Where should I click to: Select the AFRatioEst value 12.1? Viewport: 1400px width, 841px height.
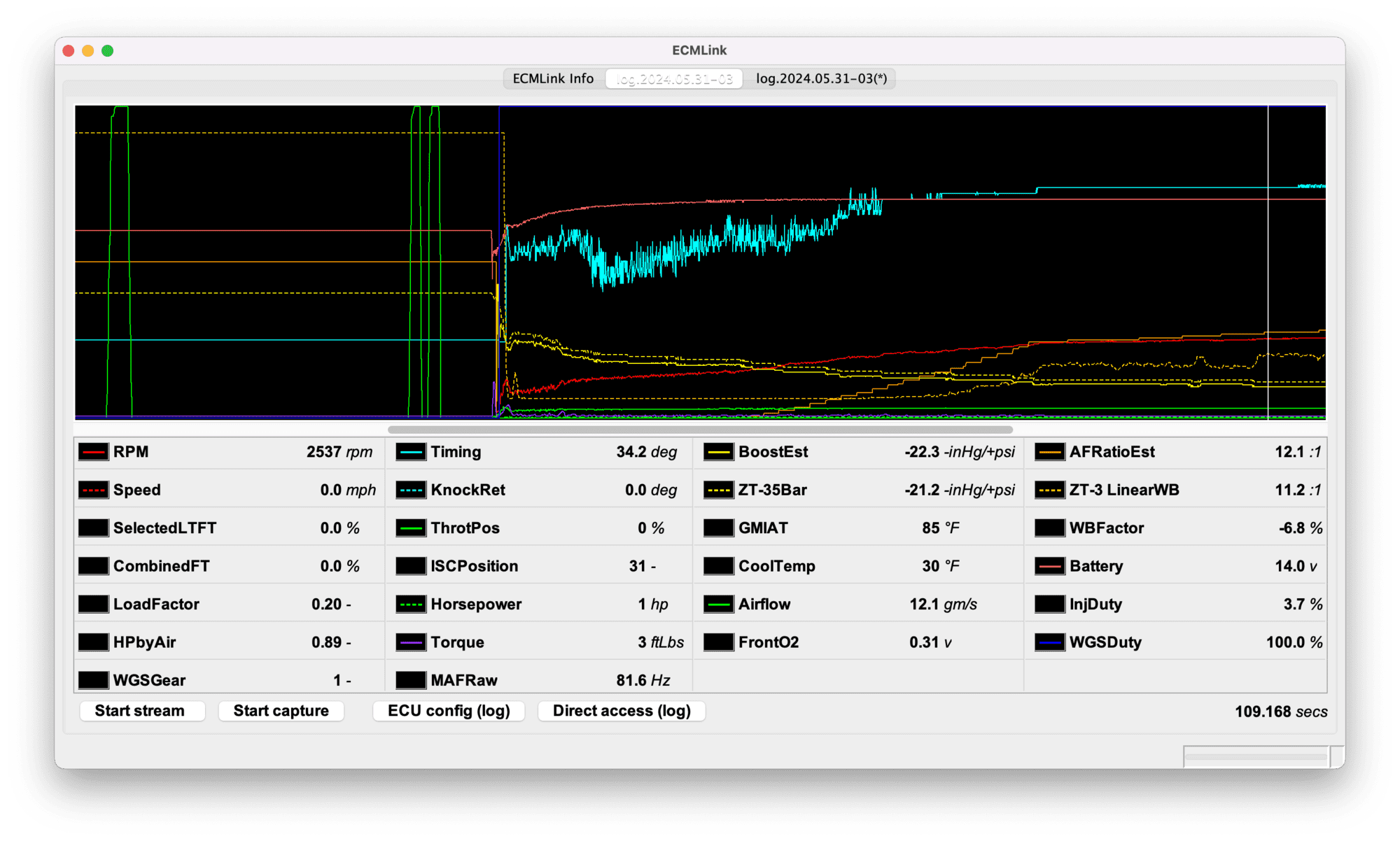[x=1289, y=452]
